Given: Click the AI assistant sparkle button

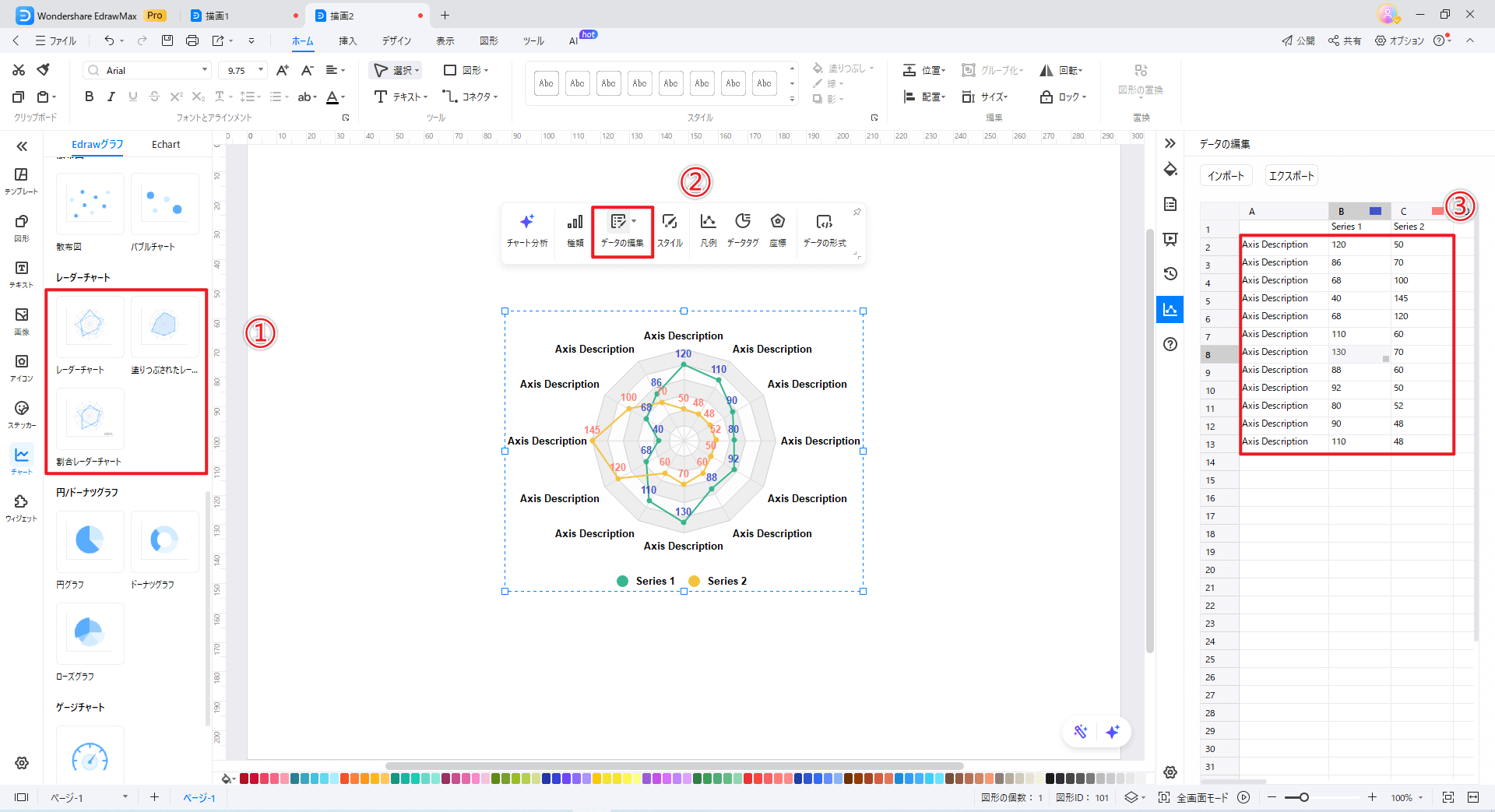Looking at the screenshot, I should click(x=1113, y=732).
